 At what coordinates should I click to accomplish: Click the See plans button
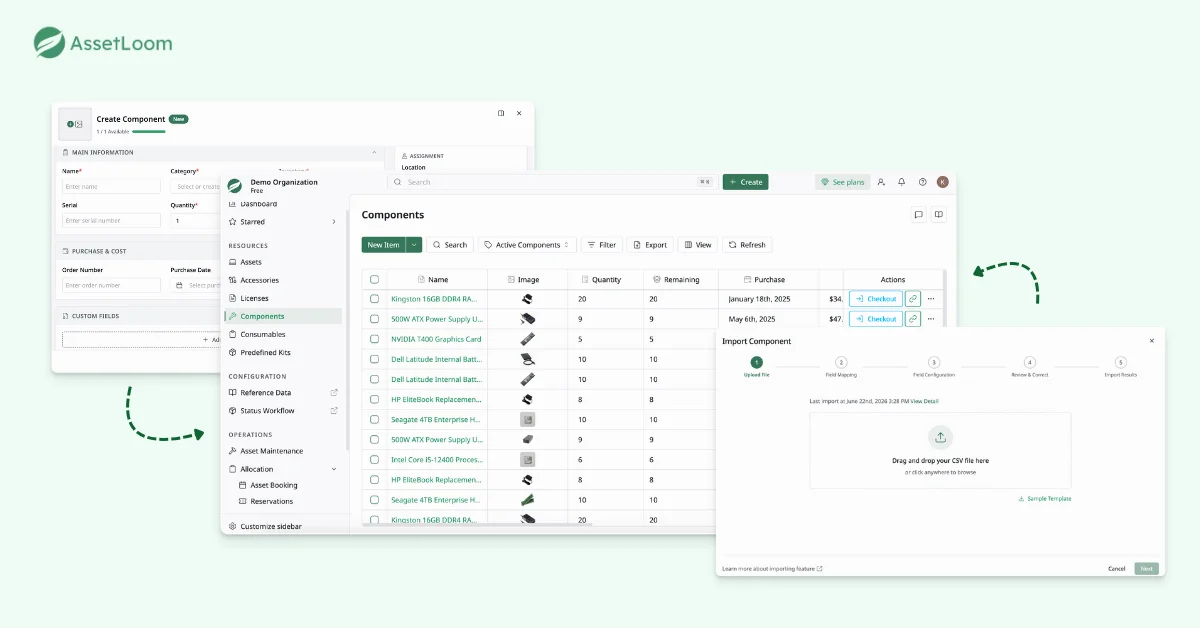pos(843,182)
